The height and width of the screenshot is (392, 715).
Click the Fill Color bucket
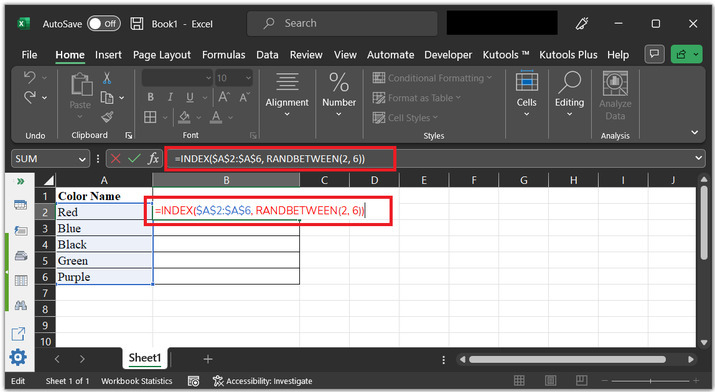(184, 117)
